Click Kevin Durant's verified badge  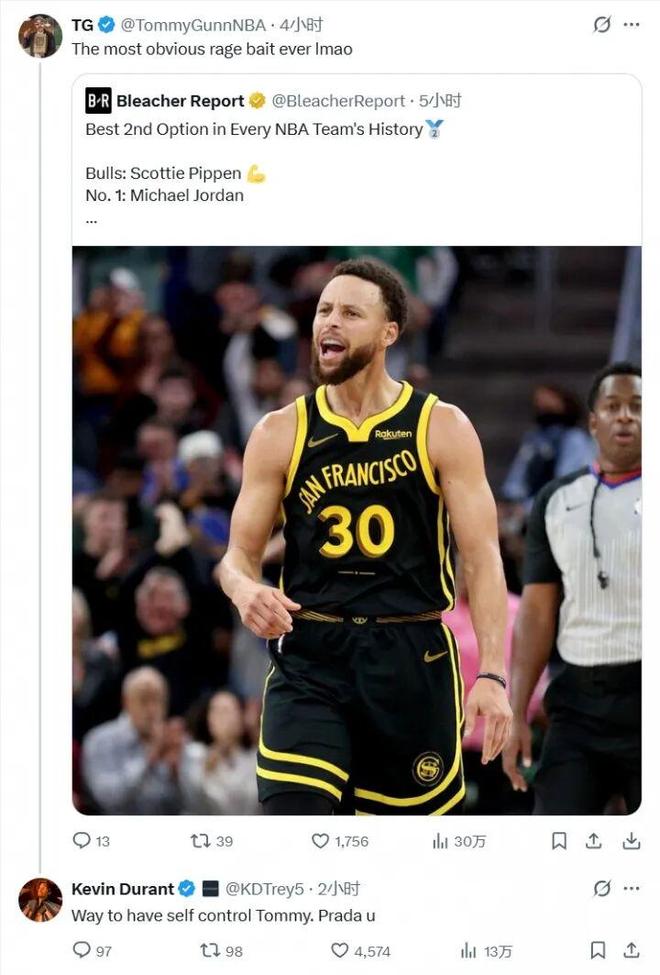(x=185, y=890)
